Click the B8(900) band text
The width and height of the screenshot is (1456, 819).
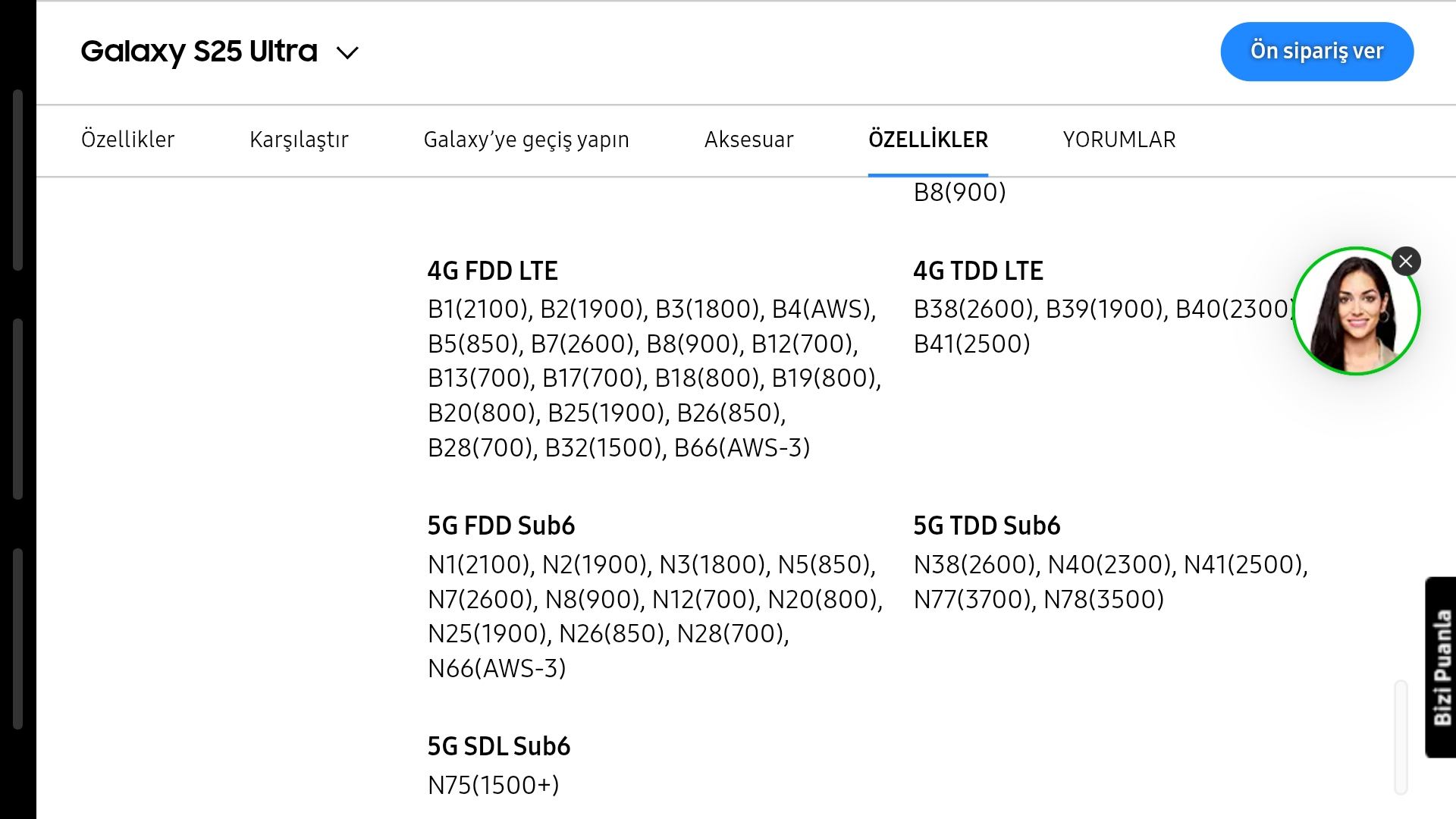(x=959, y=193)
